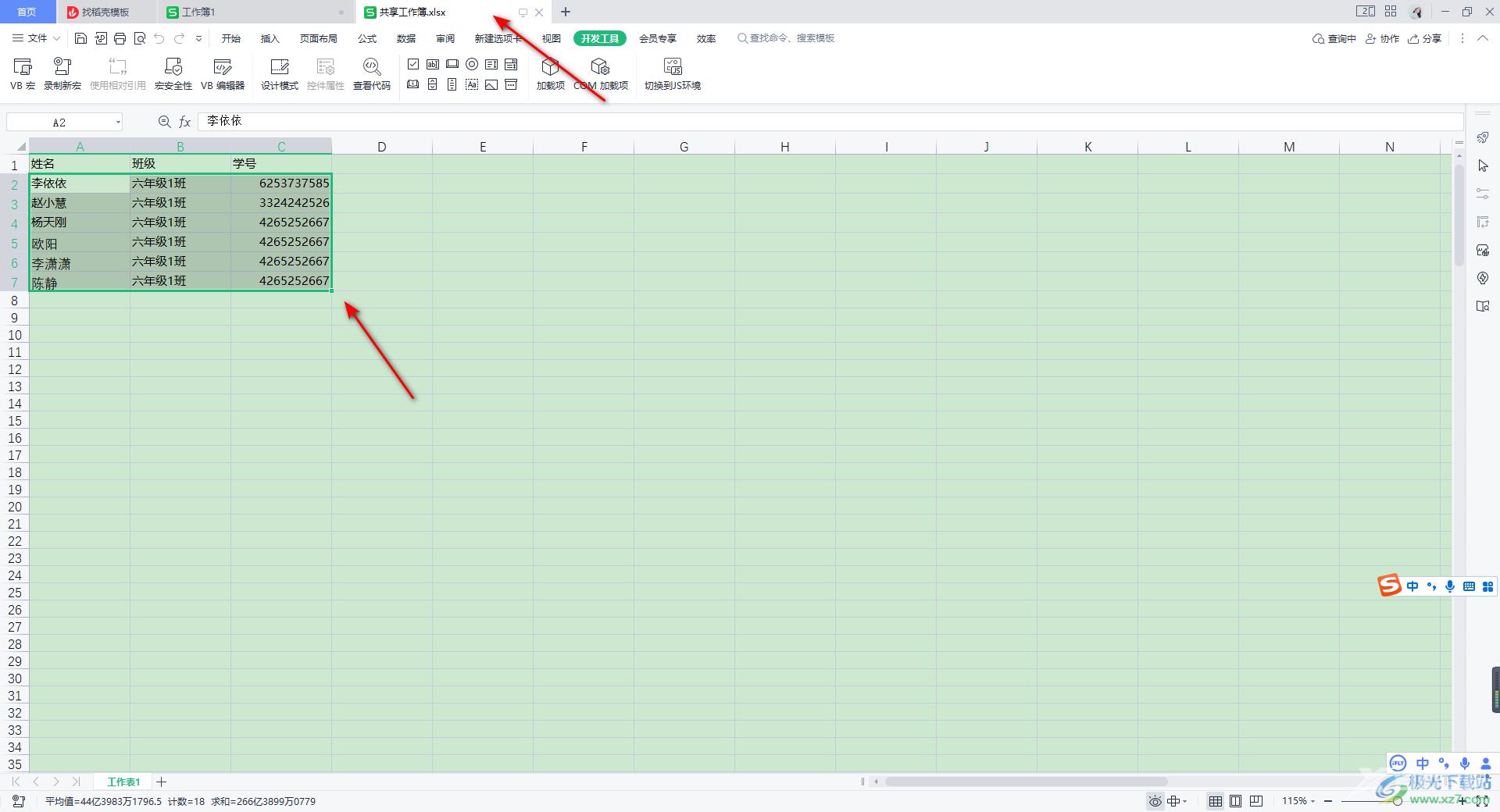Click the 分享 share button
This screenshot has height=812, width=1500.
(1424, 38)
